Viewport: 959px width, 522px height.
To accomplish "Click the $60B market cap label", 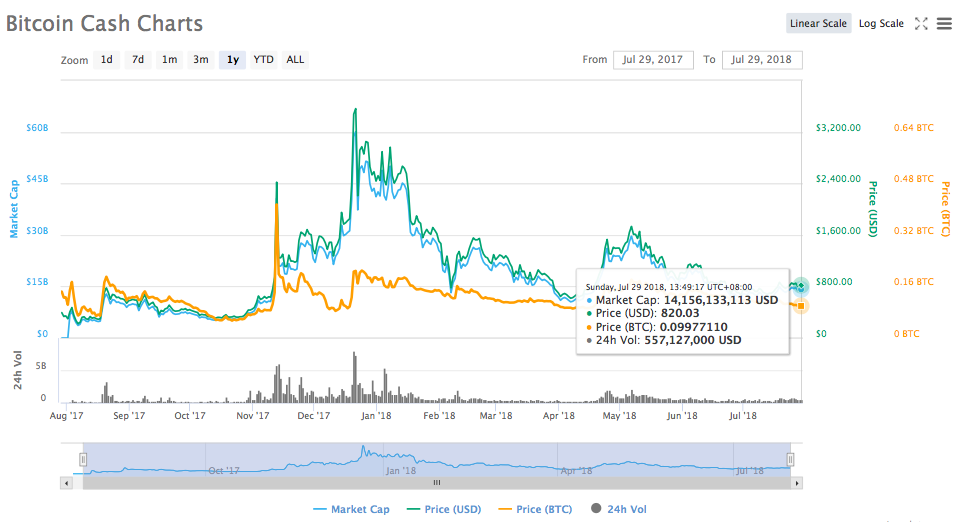I will [x=37, y=128].
